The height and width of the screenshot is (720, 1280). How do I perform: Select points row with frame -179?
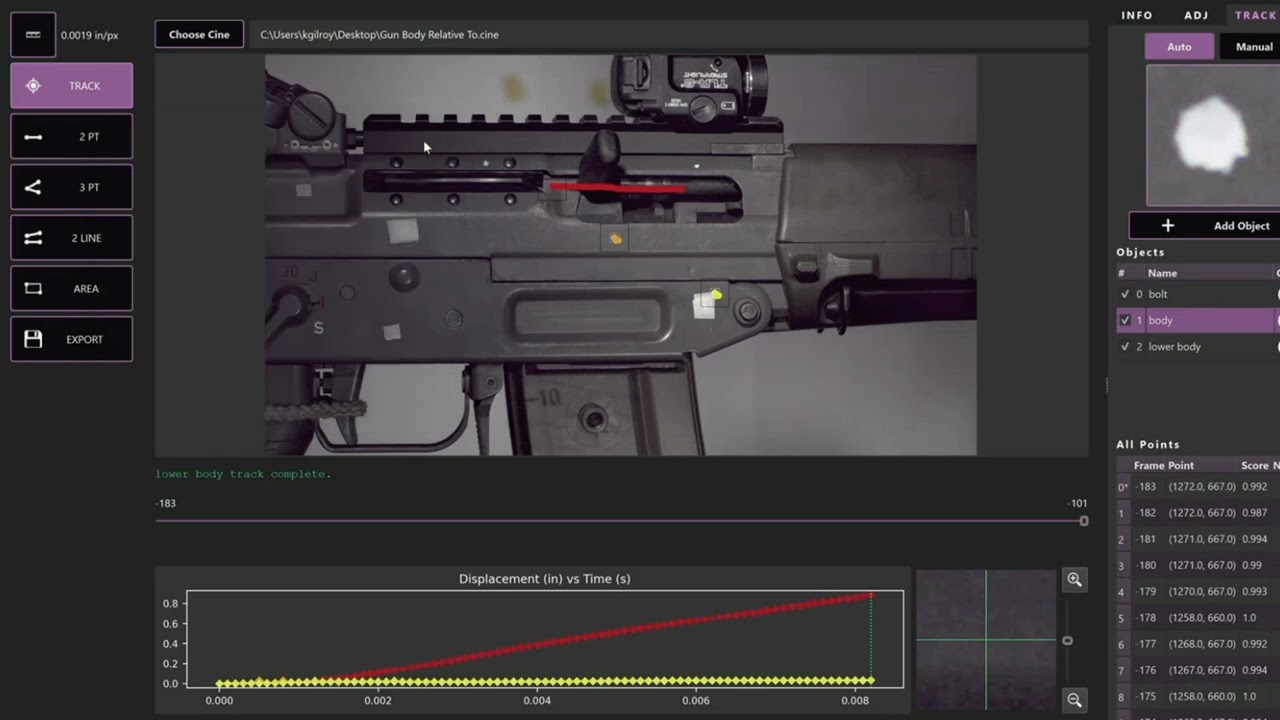click(x=1198, y=592)
